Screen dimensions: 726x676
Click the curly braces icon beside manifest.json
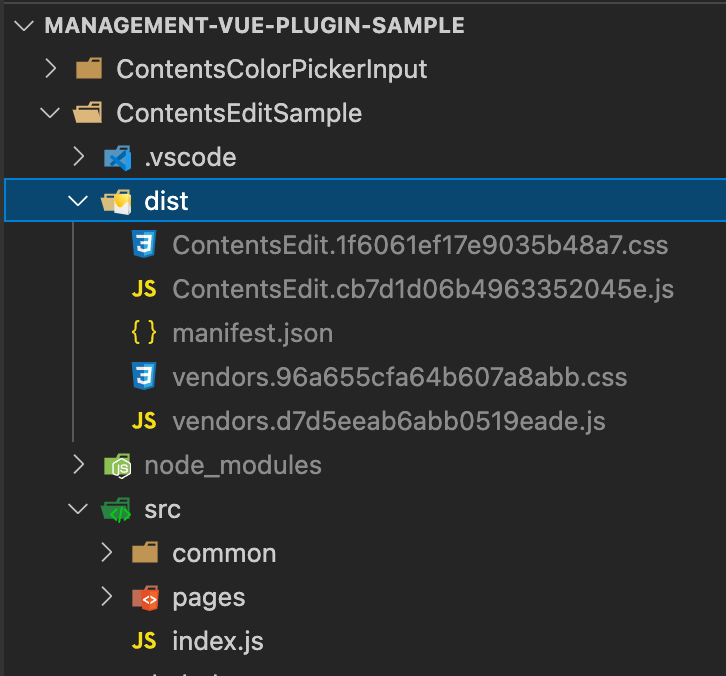(145, 333)
